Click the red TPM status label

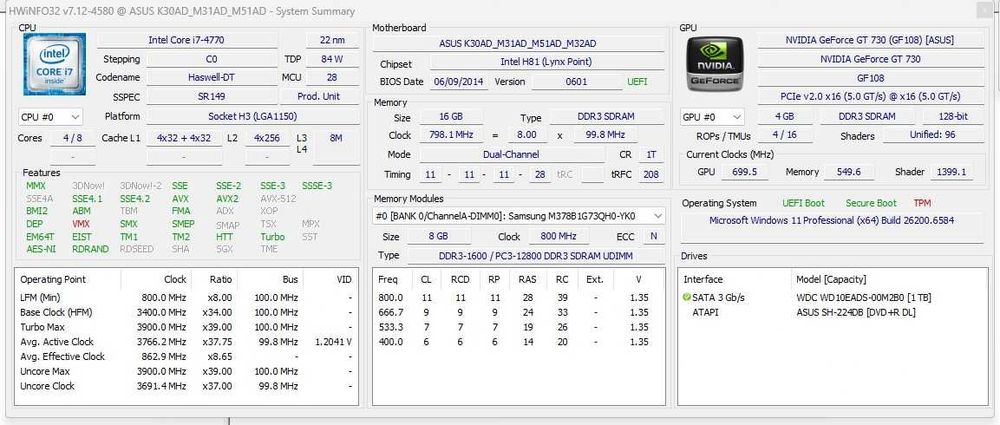click(x=922, y=203)
